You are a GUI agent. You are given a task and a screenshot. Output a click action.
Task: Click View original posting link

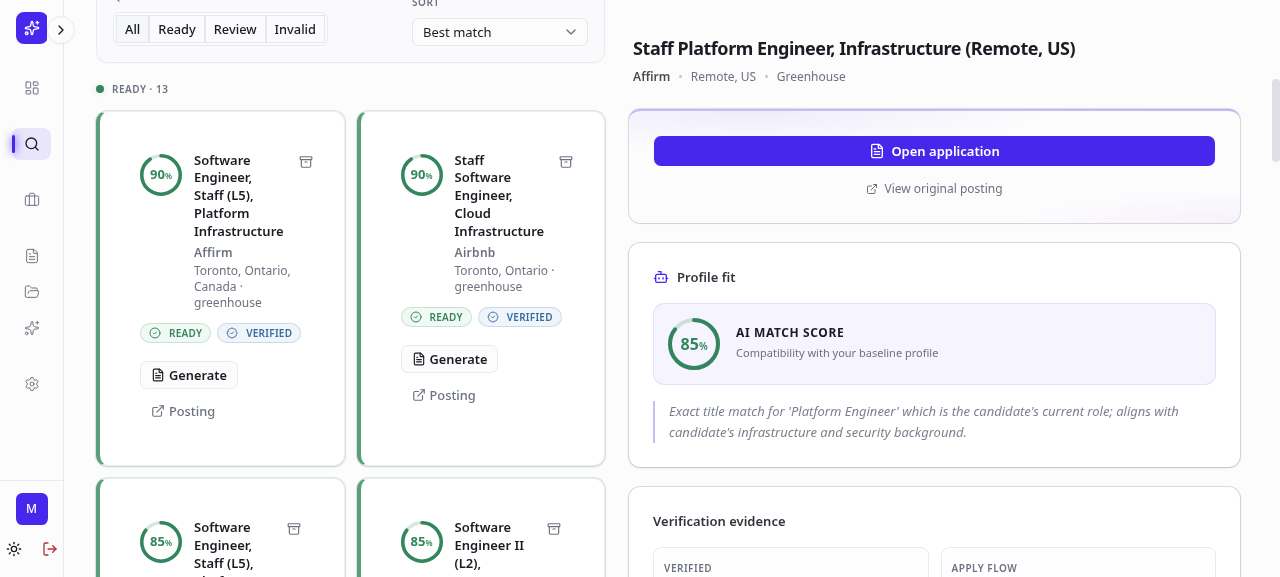[934, 188]
